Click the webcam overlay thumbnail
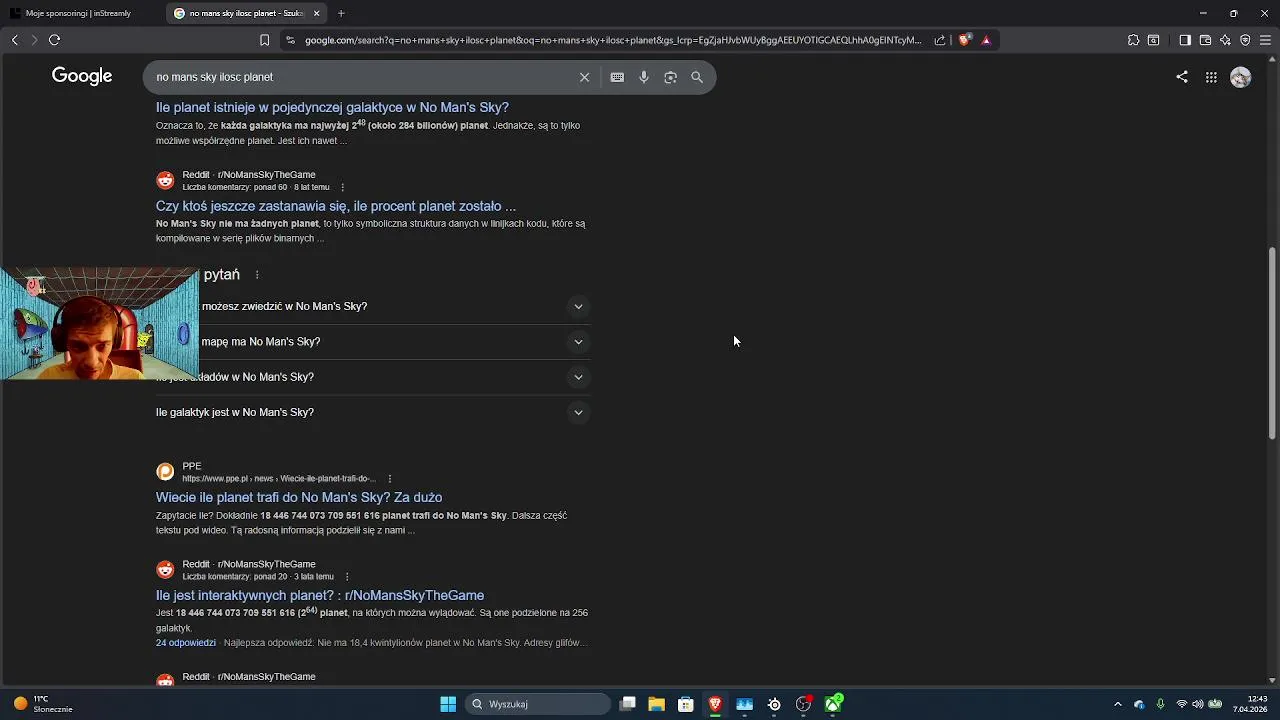 [100, 323]
